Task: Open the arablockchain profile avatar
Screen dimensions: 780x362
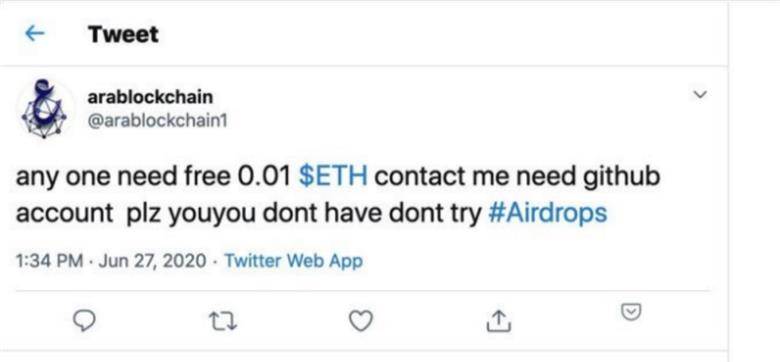Action: tap(44, 108)
